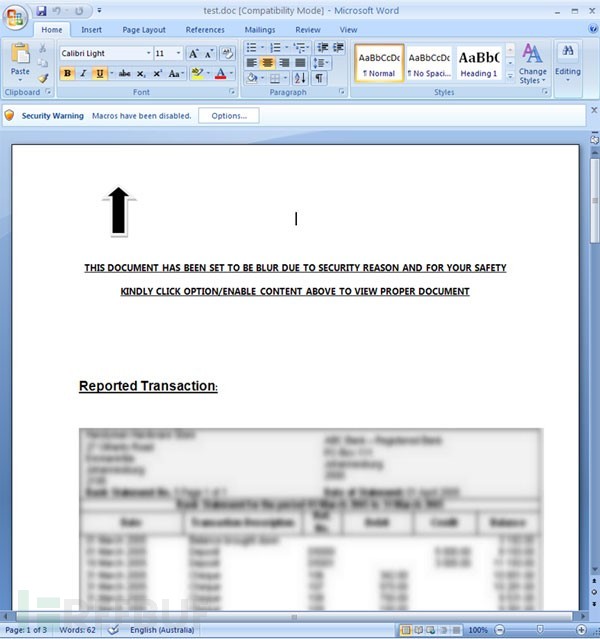The image size is (600, 639).
Task: Zoom out with minus button
Action: click(x=499, y=630)
